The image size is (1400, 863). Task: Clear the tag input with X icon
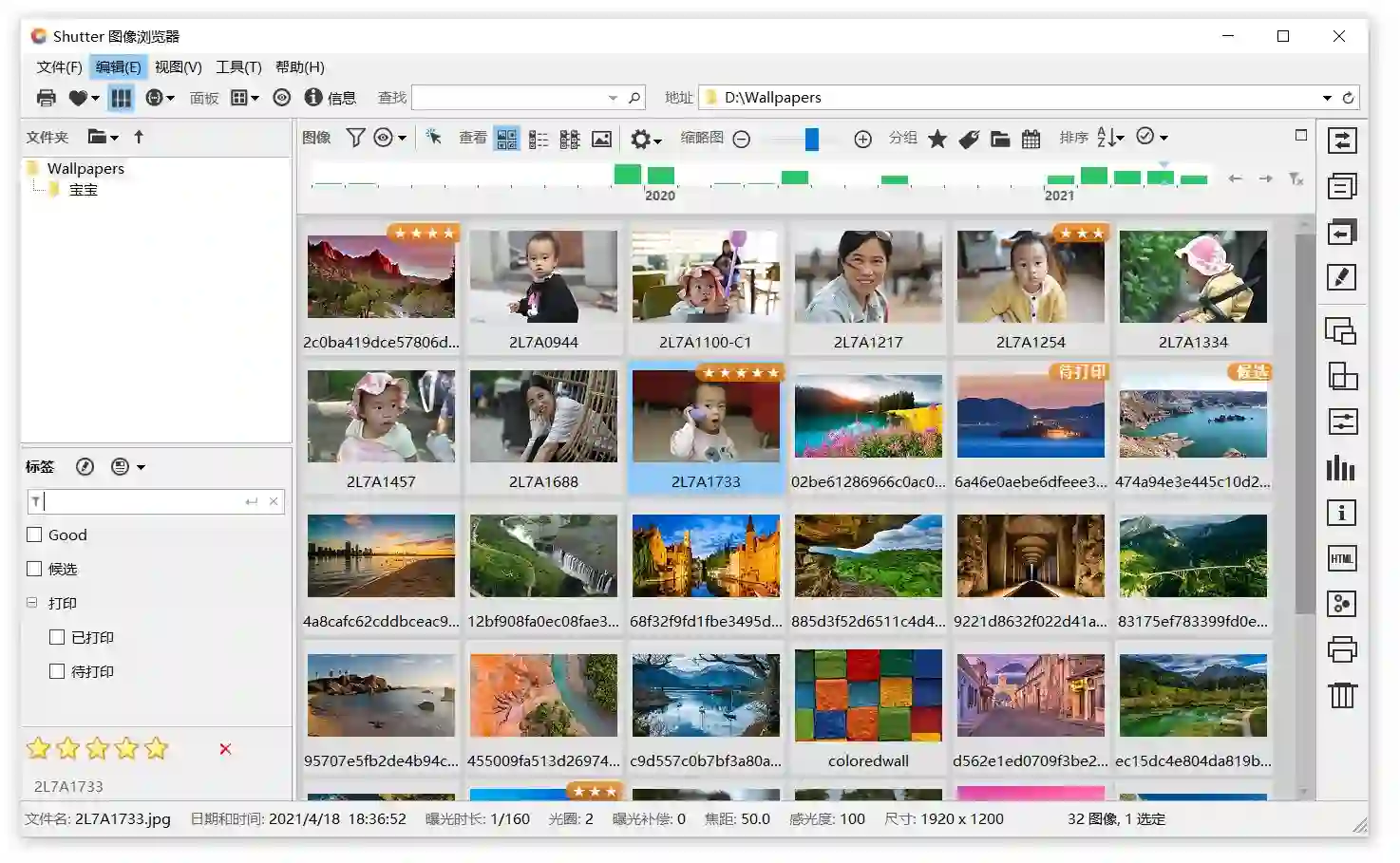point(274,501)
